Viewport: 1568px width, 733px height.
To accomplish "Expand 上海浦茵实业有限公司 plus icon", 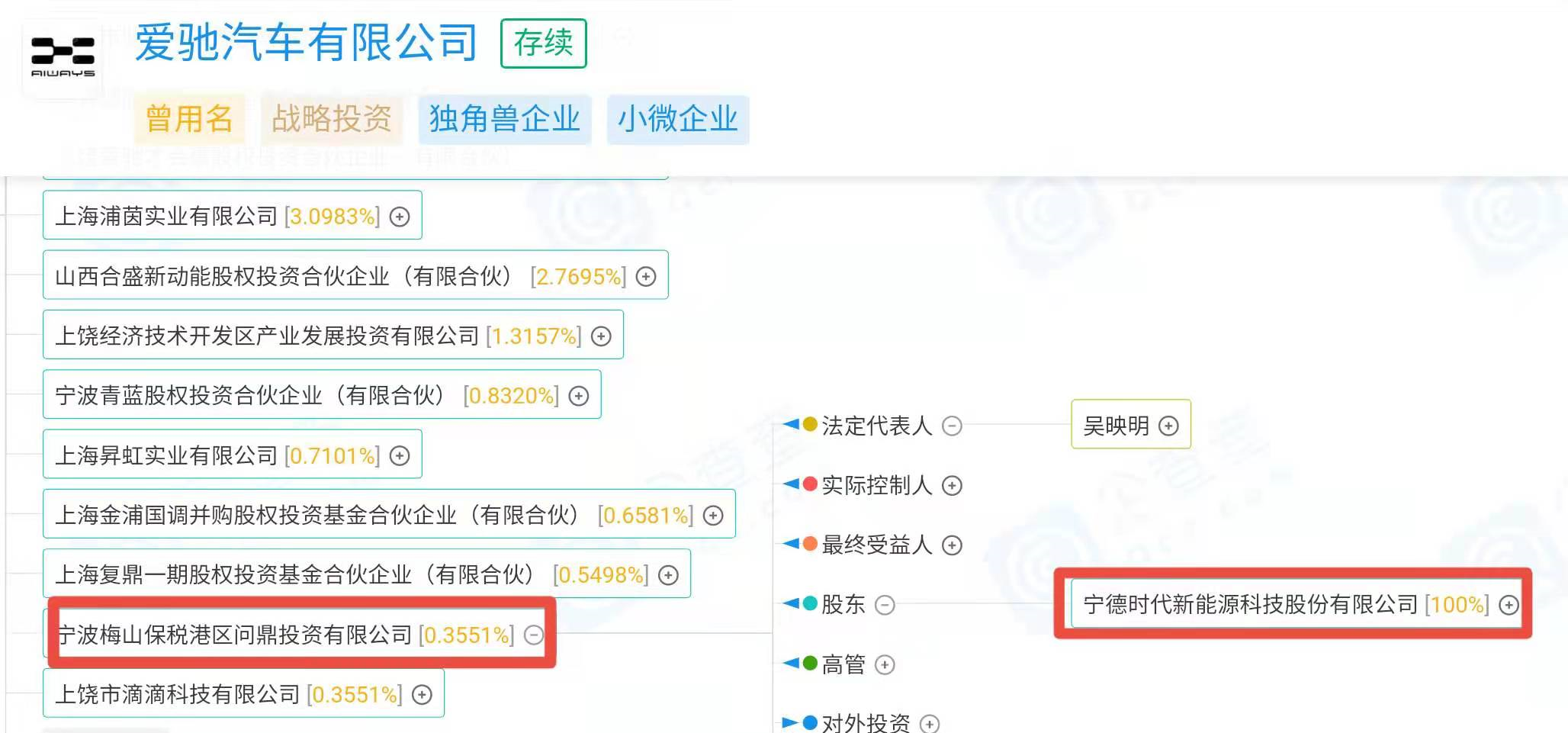I will point(400,217).
